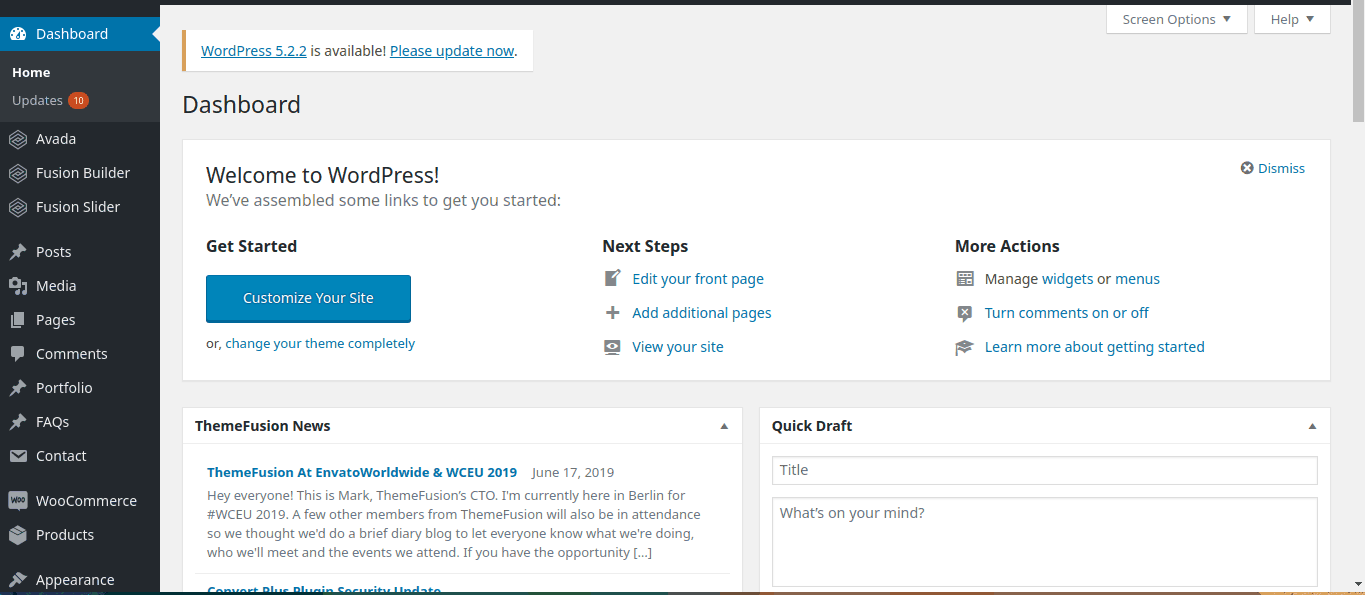This screenshot has width=1365, height=595.
Task: Click the Comments bubble icon
Action: click(x=18, y=354)
